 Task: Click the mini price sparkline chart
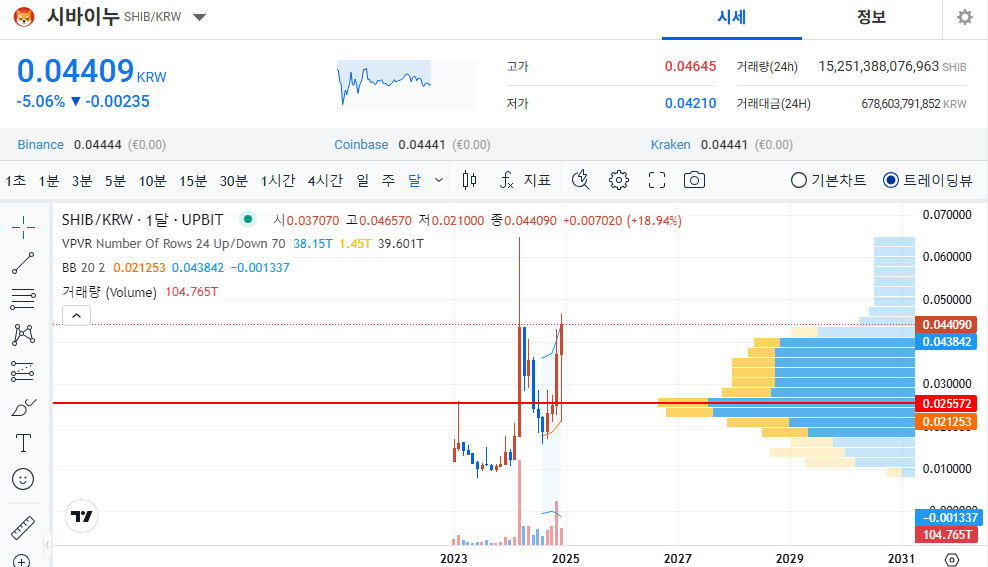[406, 84]
